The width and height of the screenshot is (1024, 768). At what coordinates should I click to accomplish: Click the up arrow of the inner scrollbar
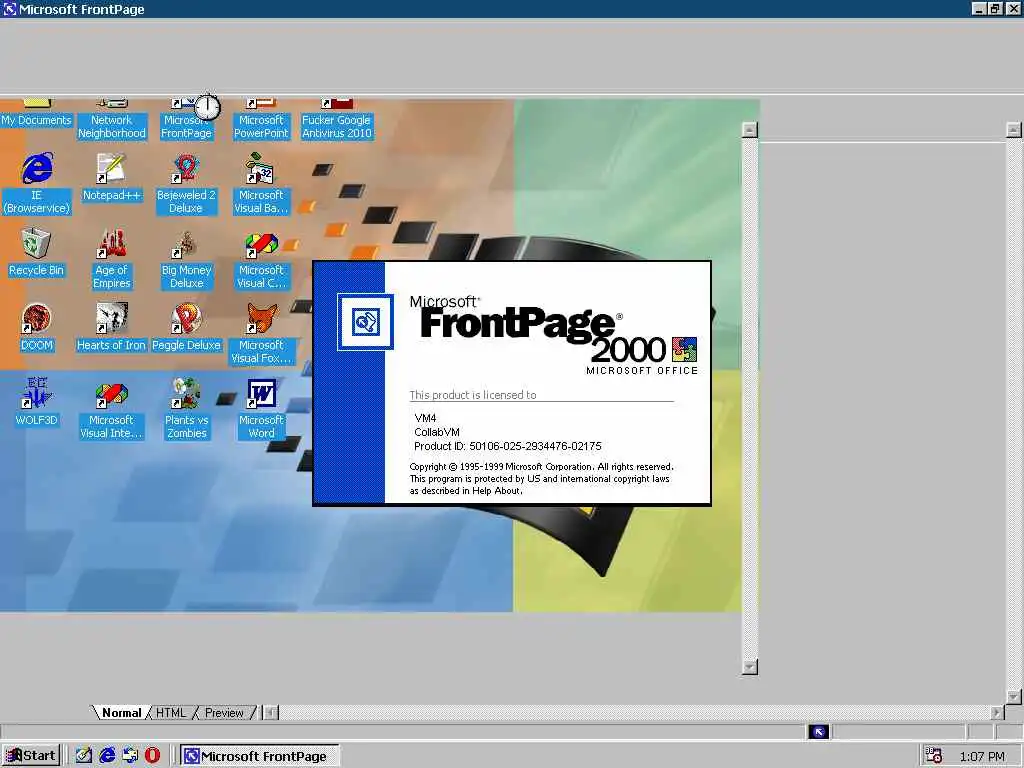[750, 129]
